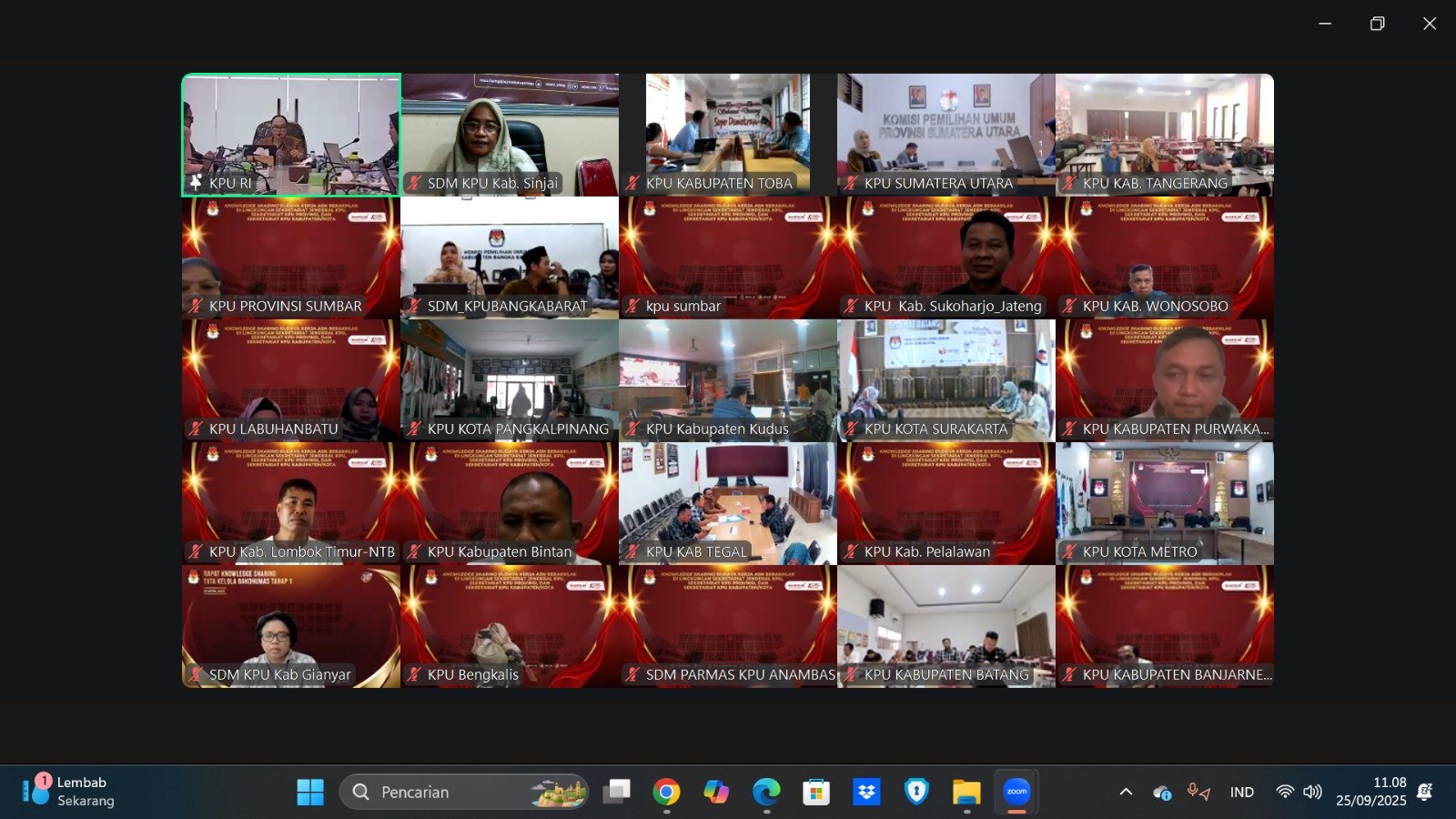Open Google Chrome from the taskbar
Image resolution: width=1456 pixels, height=819 pixels.
point(666,793)
